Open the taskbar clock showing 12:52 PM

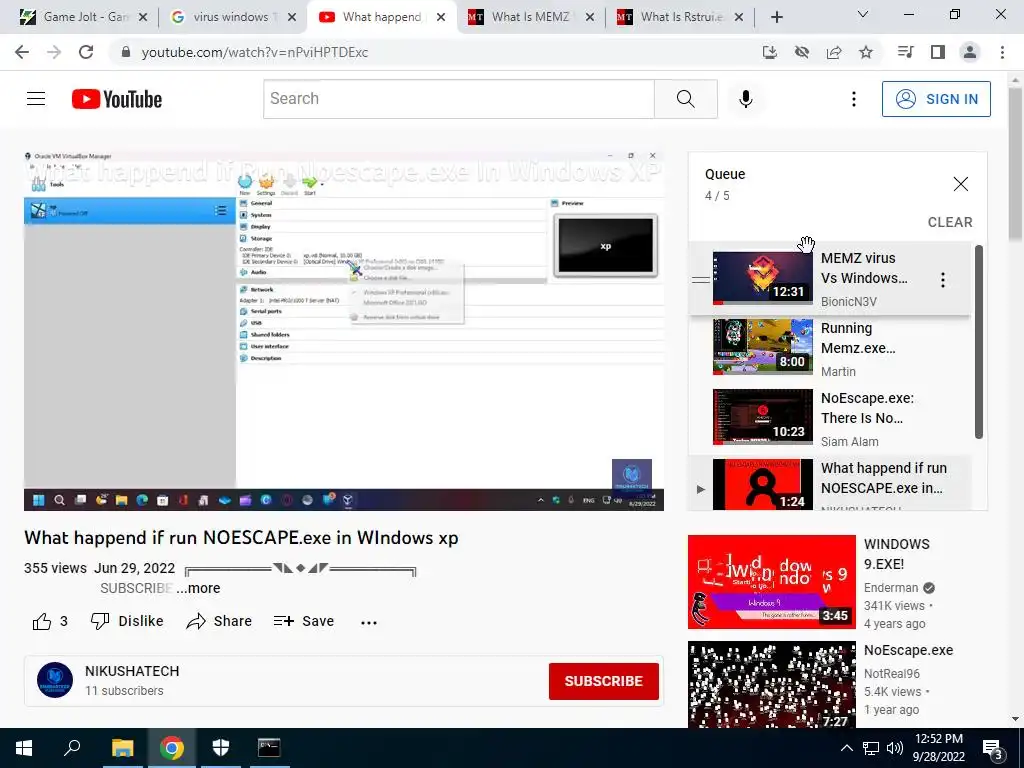pos(938,748)
